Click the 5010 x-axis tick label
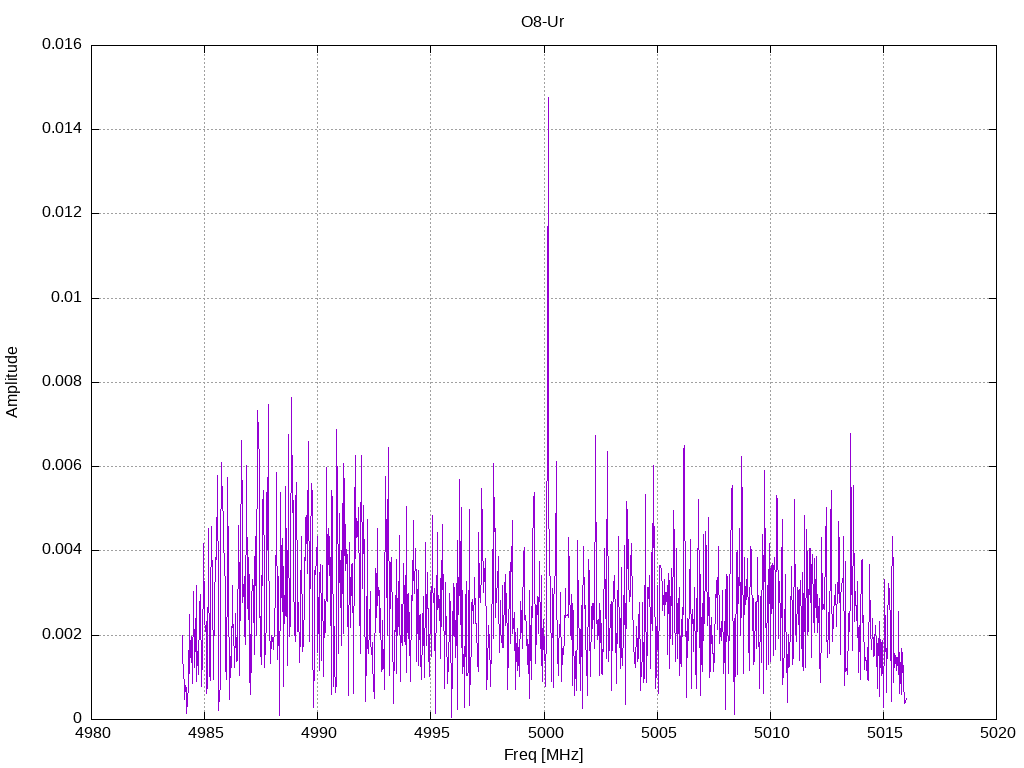This screenshot has width=1024, height=768. [771, 733]
